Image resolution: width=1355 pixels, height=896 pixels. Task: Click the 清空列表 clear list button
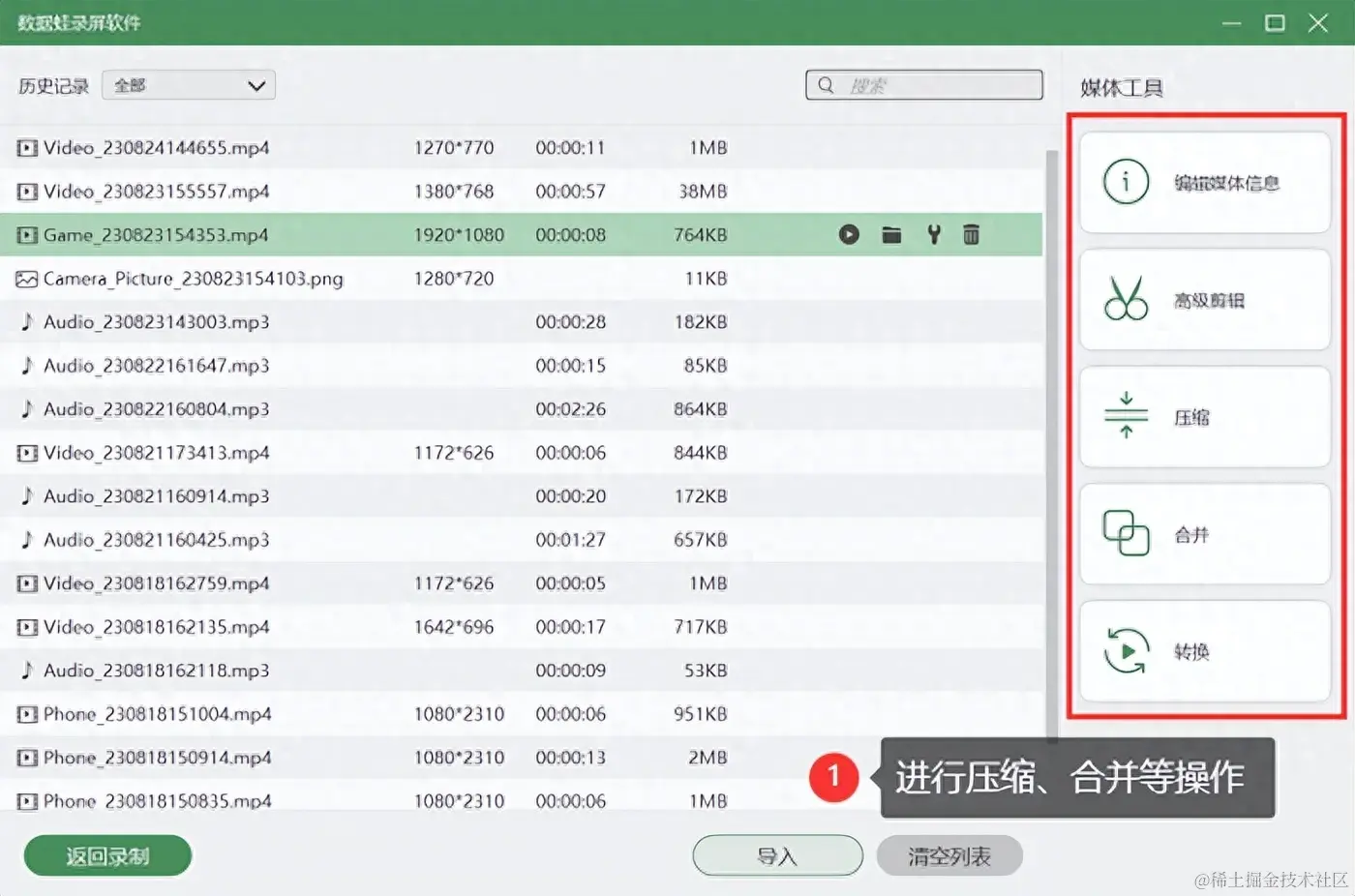click(x=949, y=855)
